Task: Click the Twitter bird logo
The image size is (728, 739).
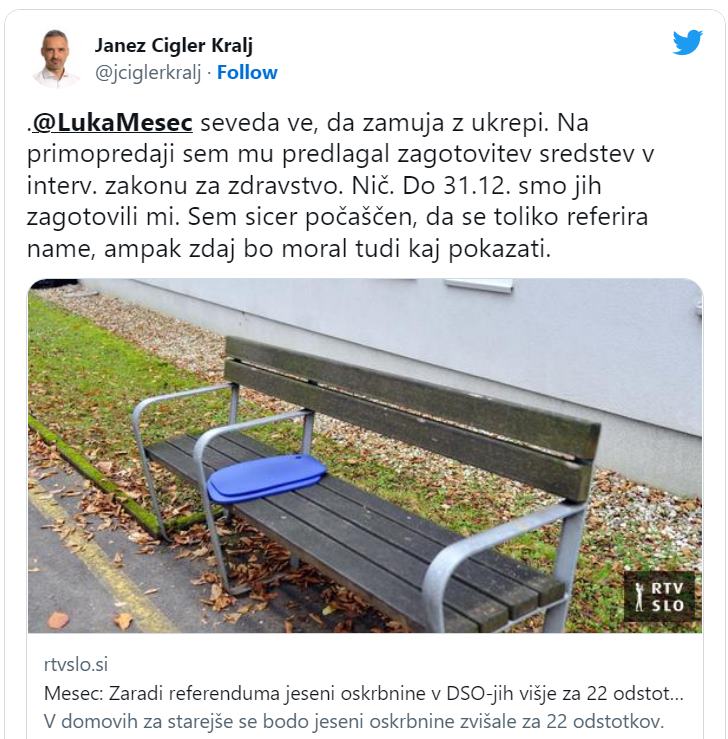Action: [687, 43]
